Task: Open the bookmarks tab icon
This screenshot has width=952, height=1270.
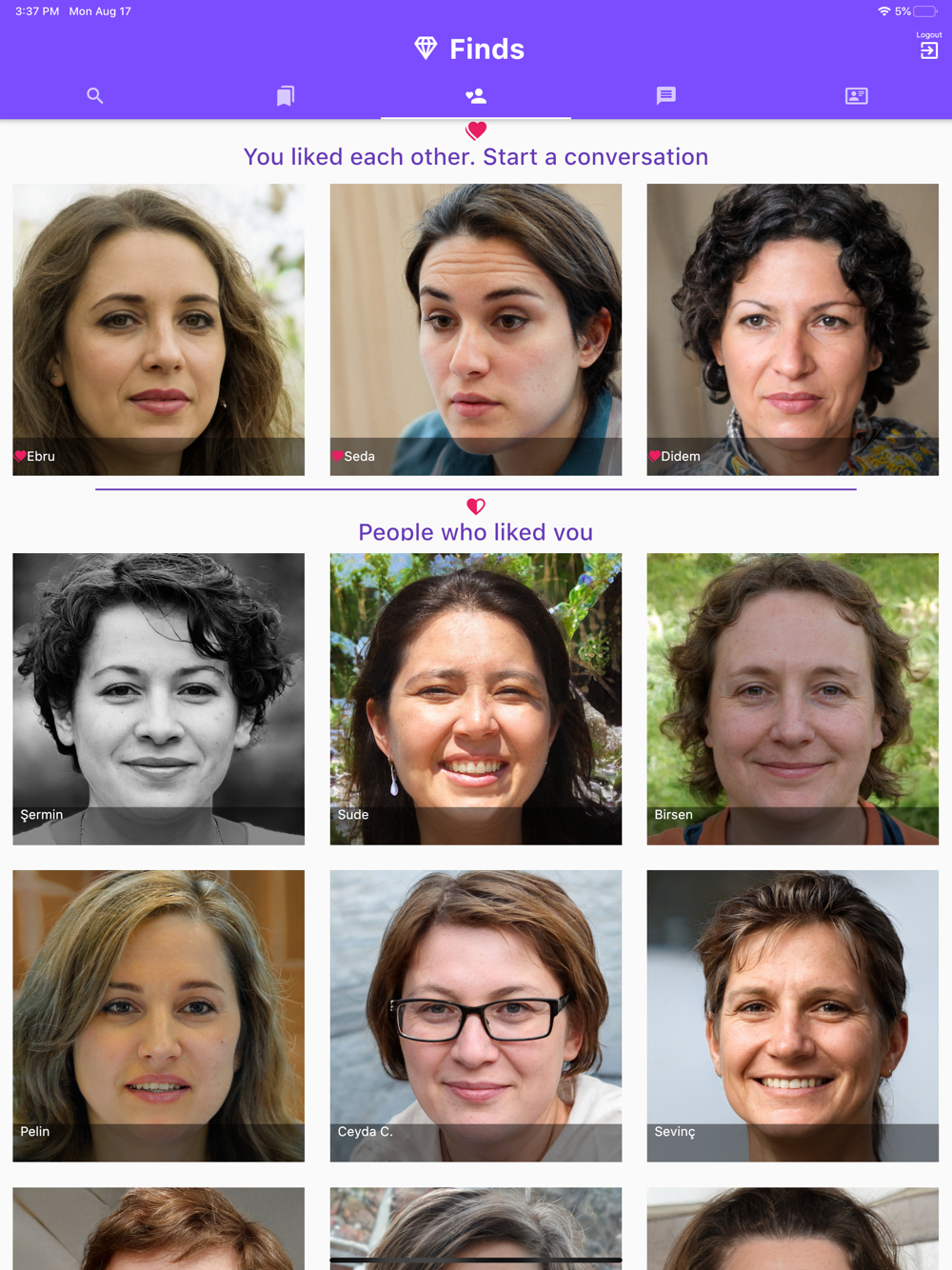Action: pos(286,95)
